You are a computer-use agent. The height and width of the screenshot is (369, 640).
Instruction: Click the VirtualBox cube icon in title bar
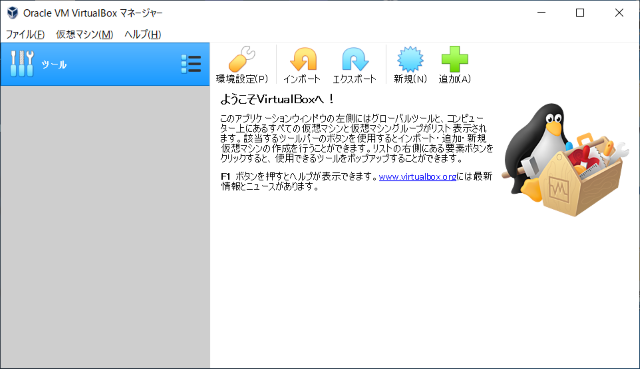pyautogui.click(x=13, y=13)
